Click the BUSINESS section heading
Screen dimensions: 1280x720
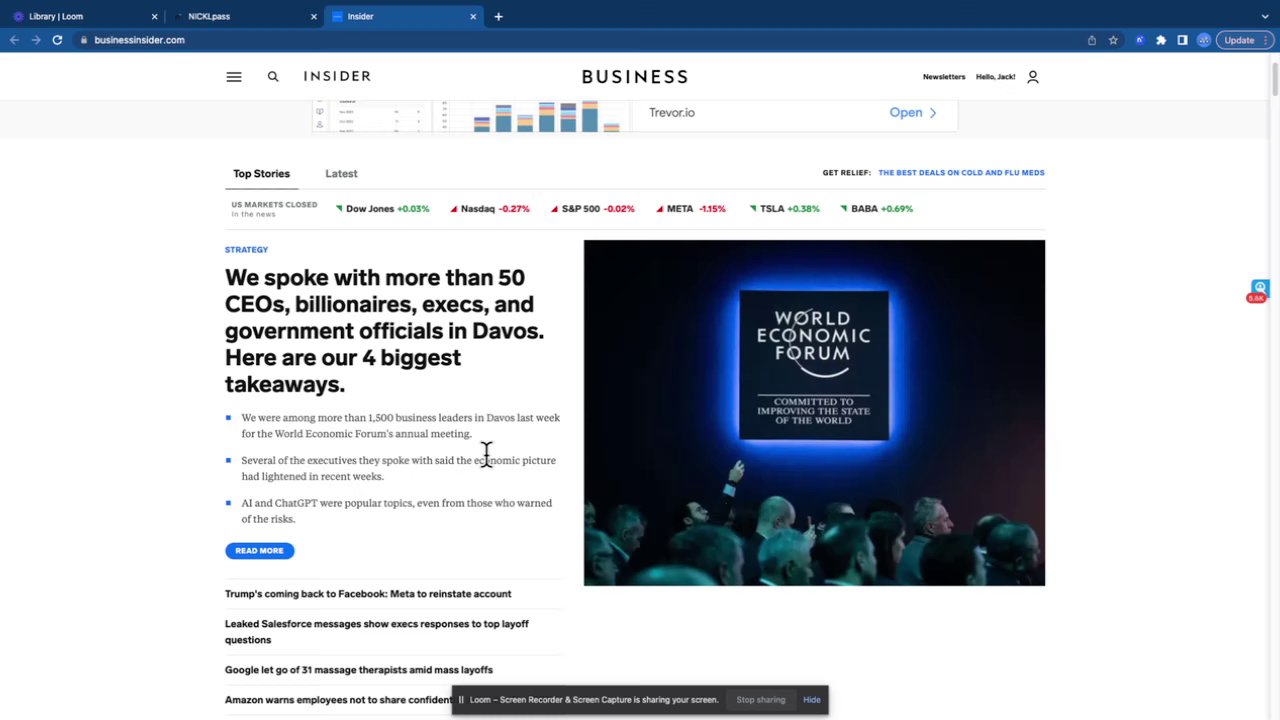pyautogui.click(x=635, y=77)
